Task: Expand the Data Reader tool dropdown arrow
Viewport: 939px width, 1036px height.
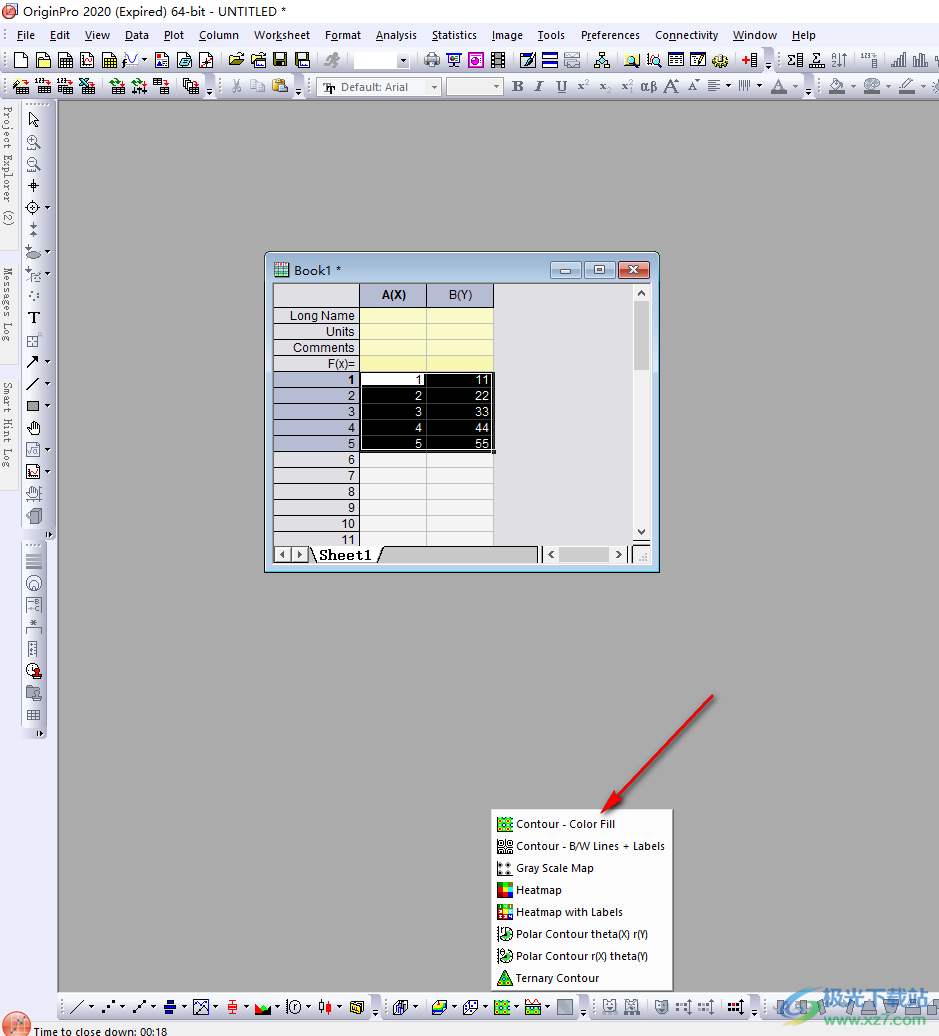Action: point(48,207)
